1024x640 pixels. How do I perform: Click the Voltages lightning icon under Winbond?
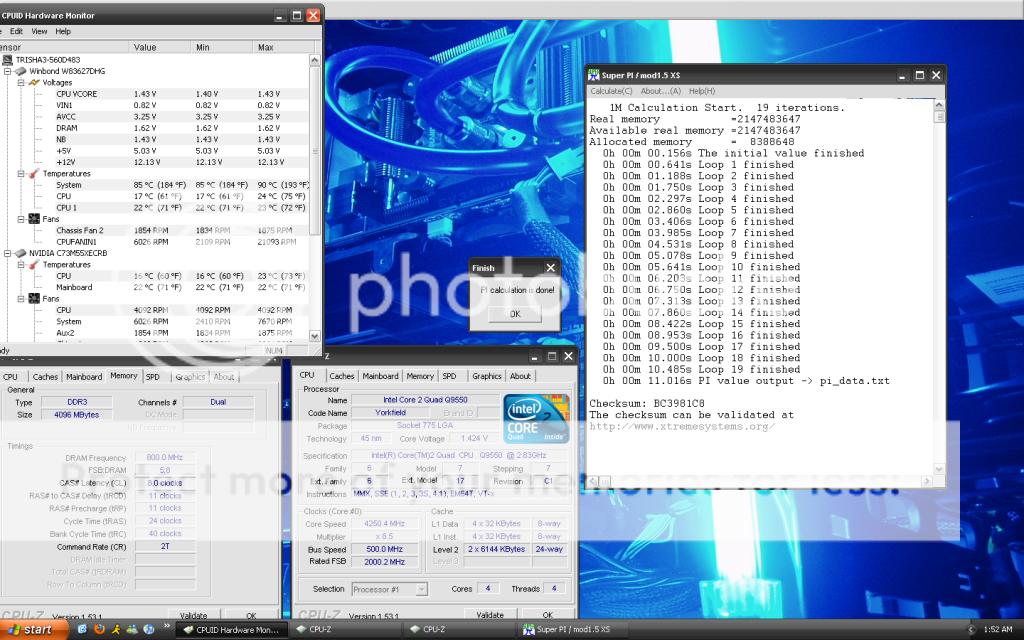[34, 83]
